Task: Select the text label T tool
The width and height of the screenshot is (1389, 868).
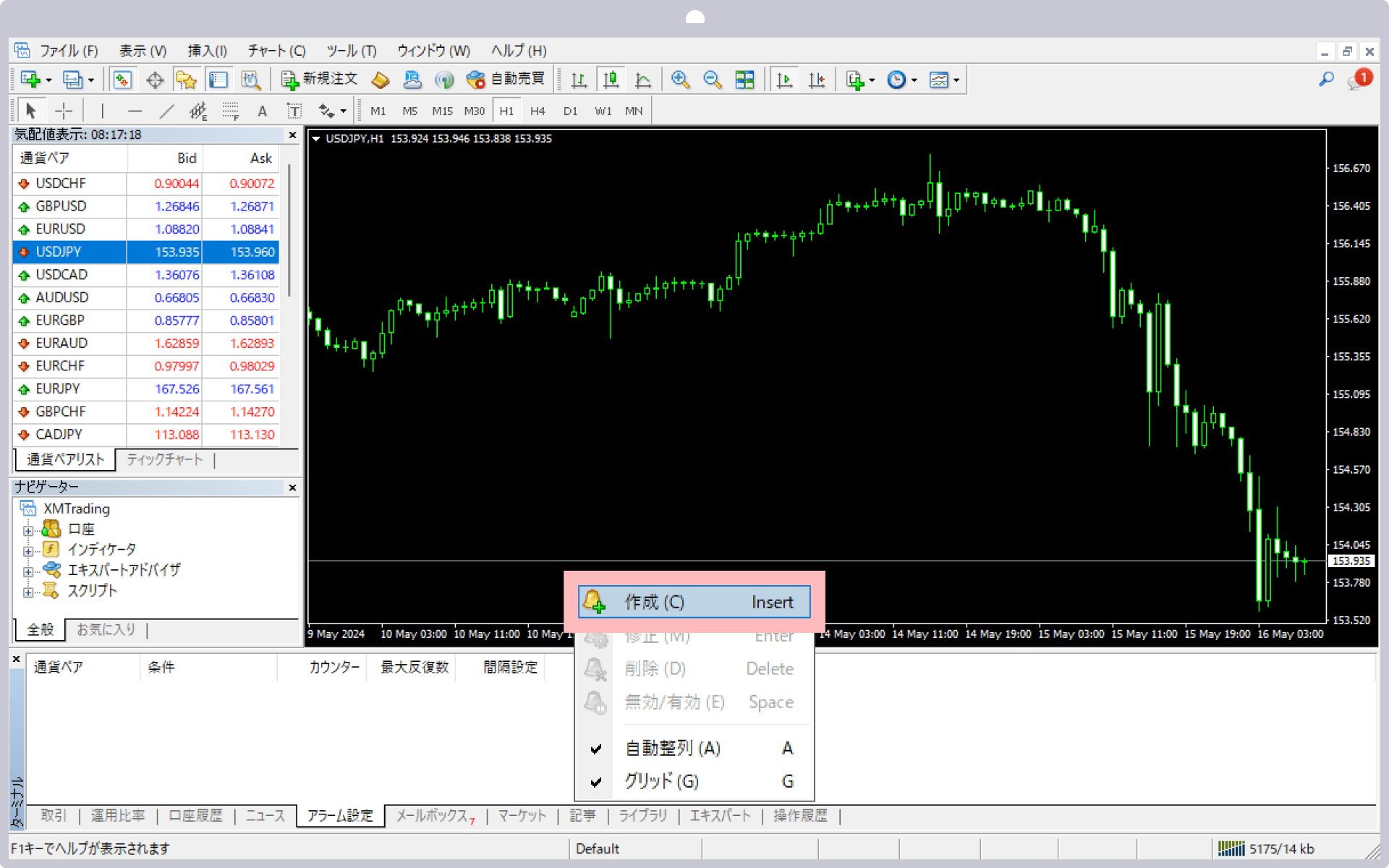Action: click(x=294, y=111)
